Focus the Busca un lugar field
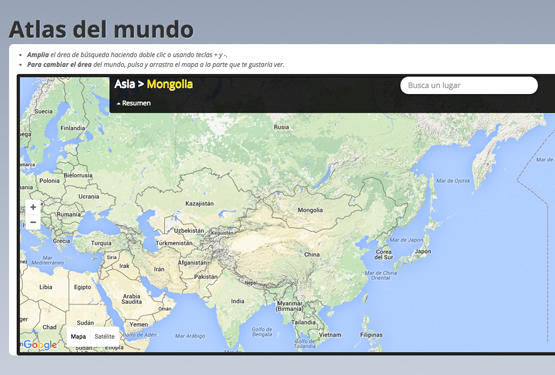 coord(469,85)
